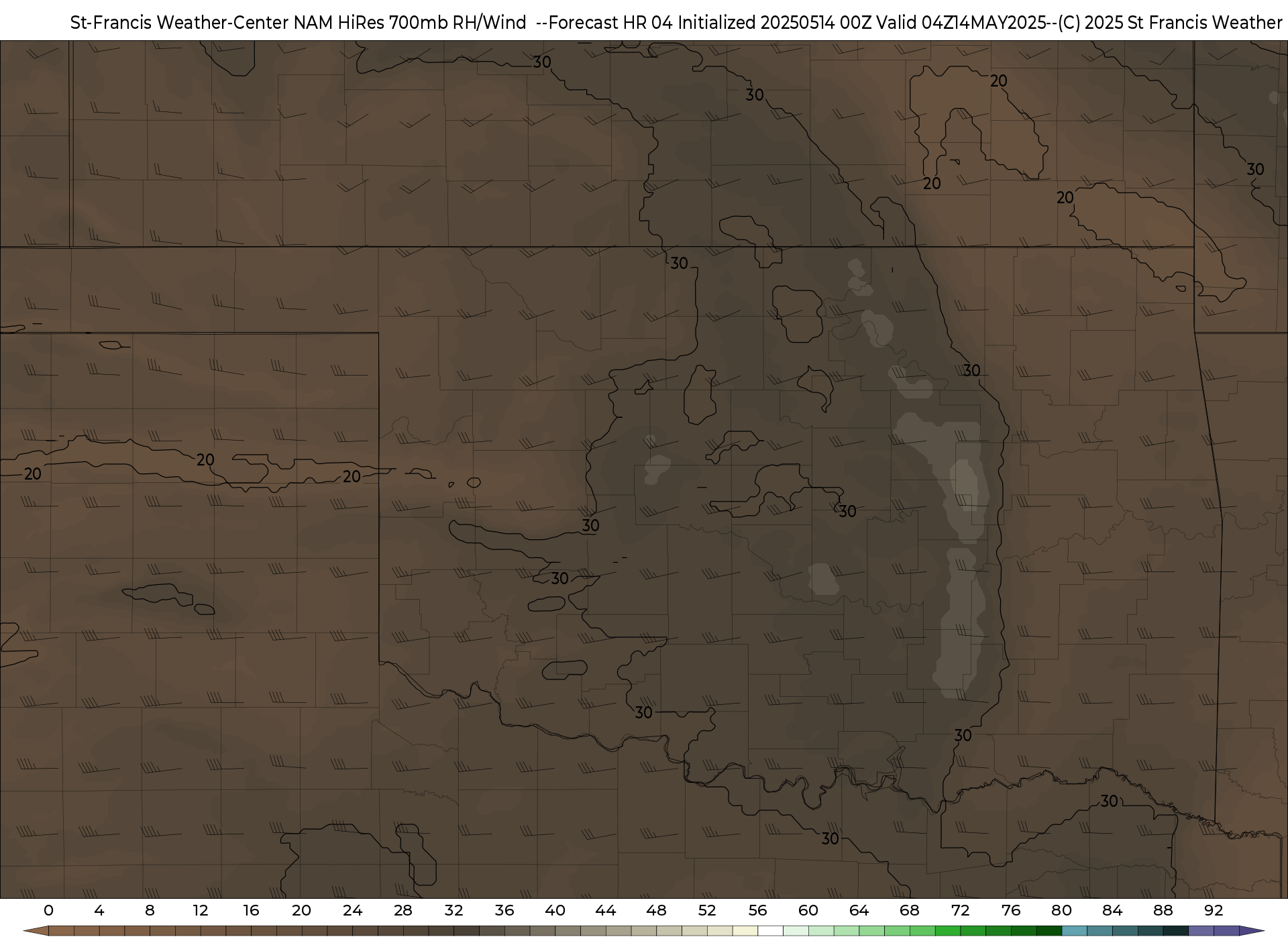The image size is (1288, 939).
Task: Select the colorbar label 64
Action: pos(859,910)
